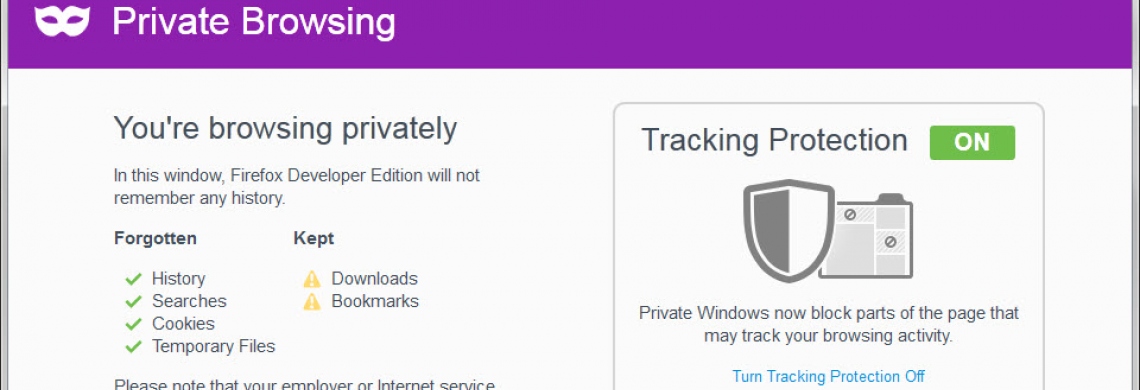1140x390 pixels.
Task: Click the Kept column label
Action: point(314,239)
